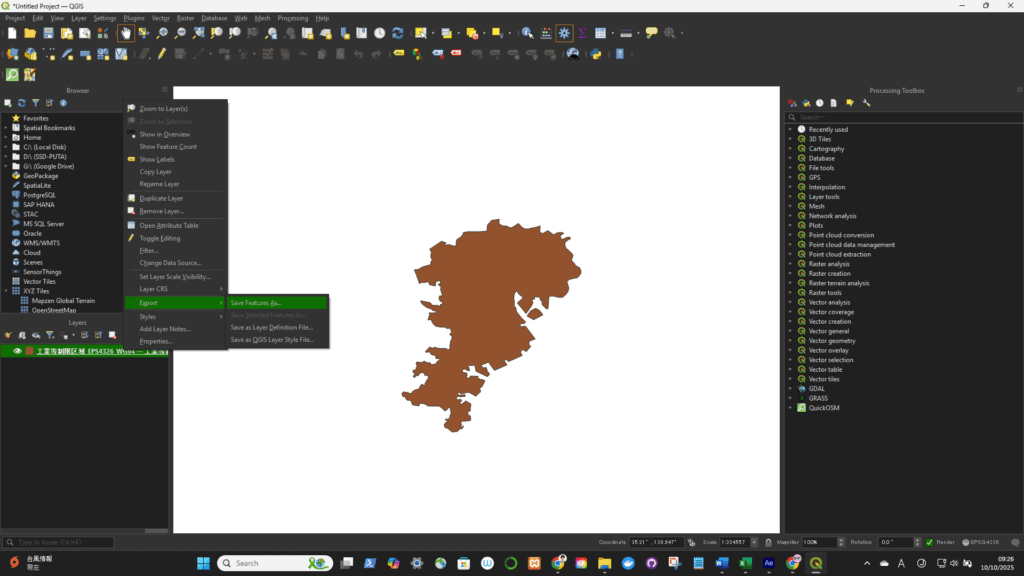
Task: Click Properties in the layer context menu
Action: (x=156, y=341)
